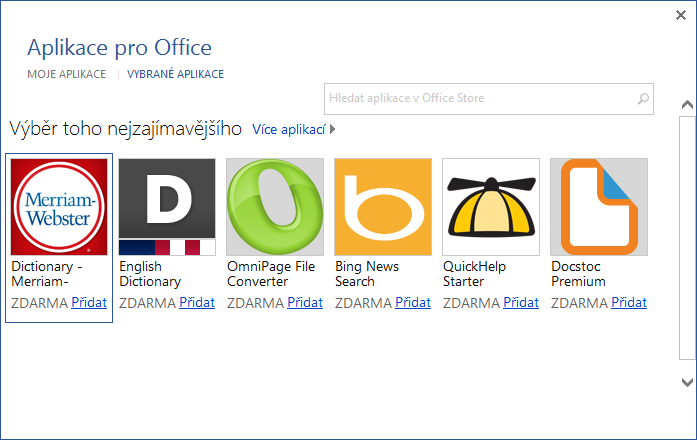Add QuickHelp Starter using Přidat link
Viewport: 697px width, 440px height.
click(x=521, y=303)
